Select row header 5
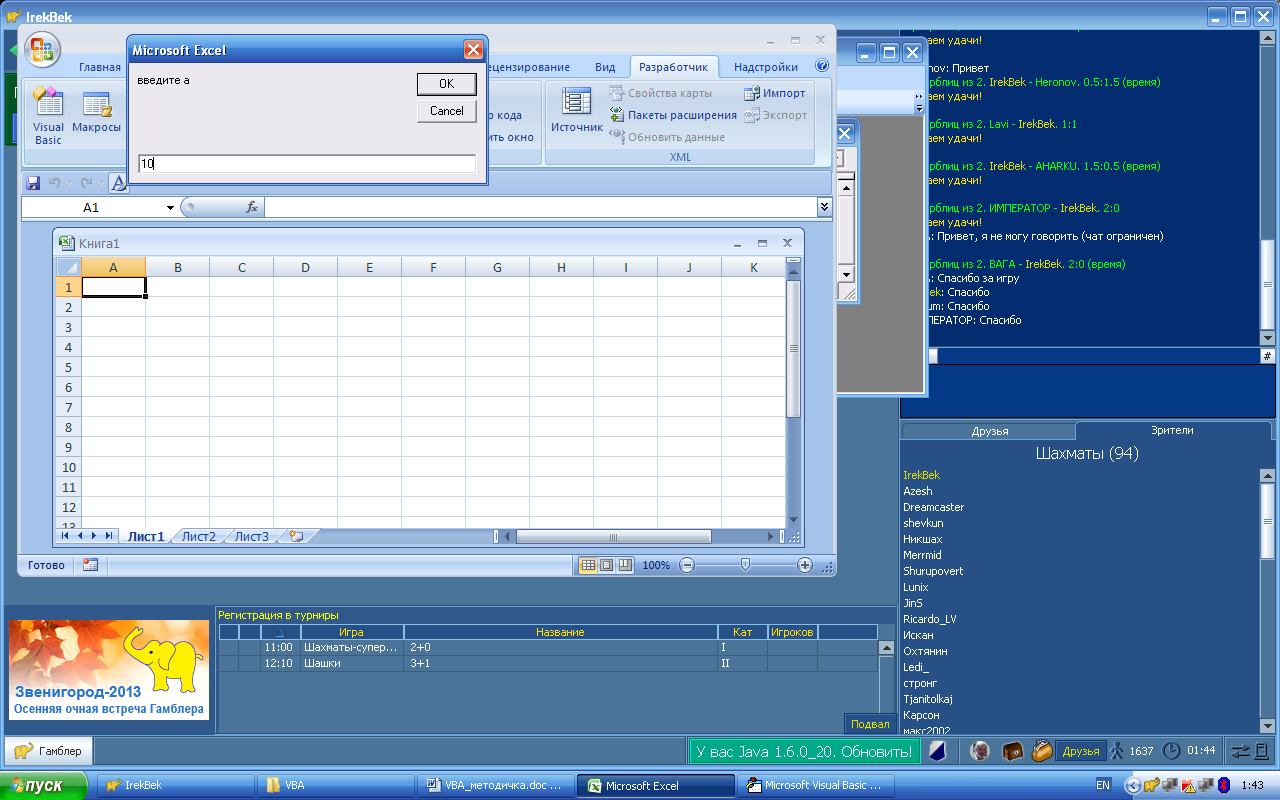The width and height of the screenshot is (1280, 800). coord(68,367)
